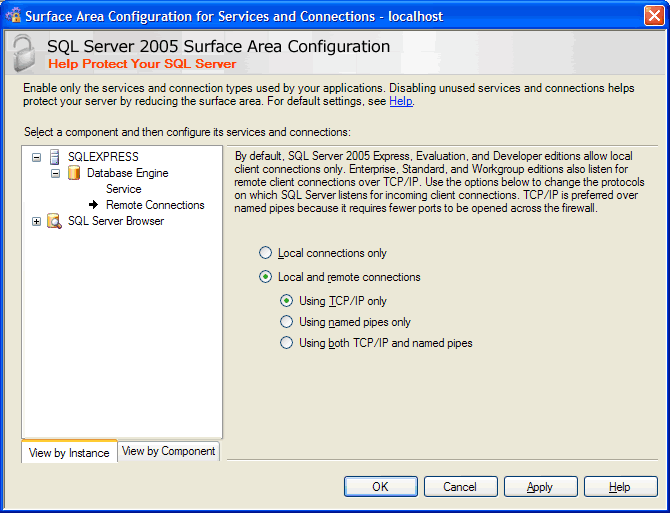Click the arrow beside Remote Connections
This screenshot has width=670, height=513.
coord(93,205)
